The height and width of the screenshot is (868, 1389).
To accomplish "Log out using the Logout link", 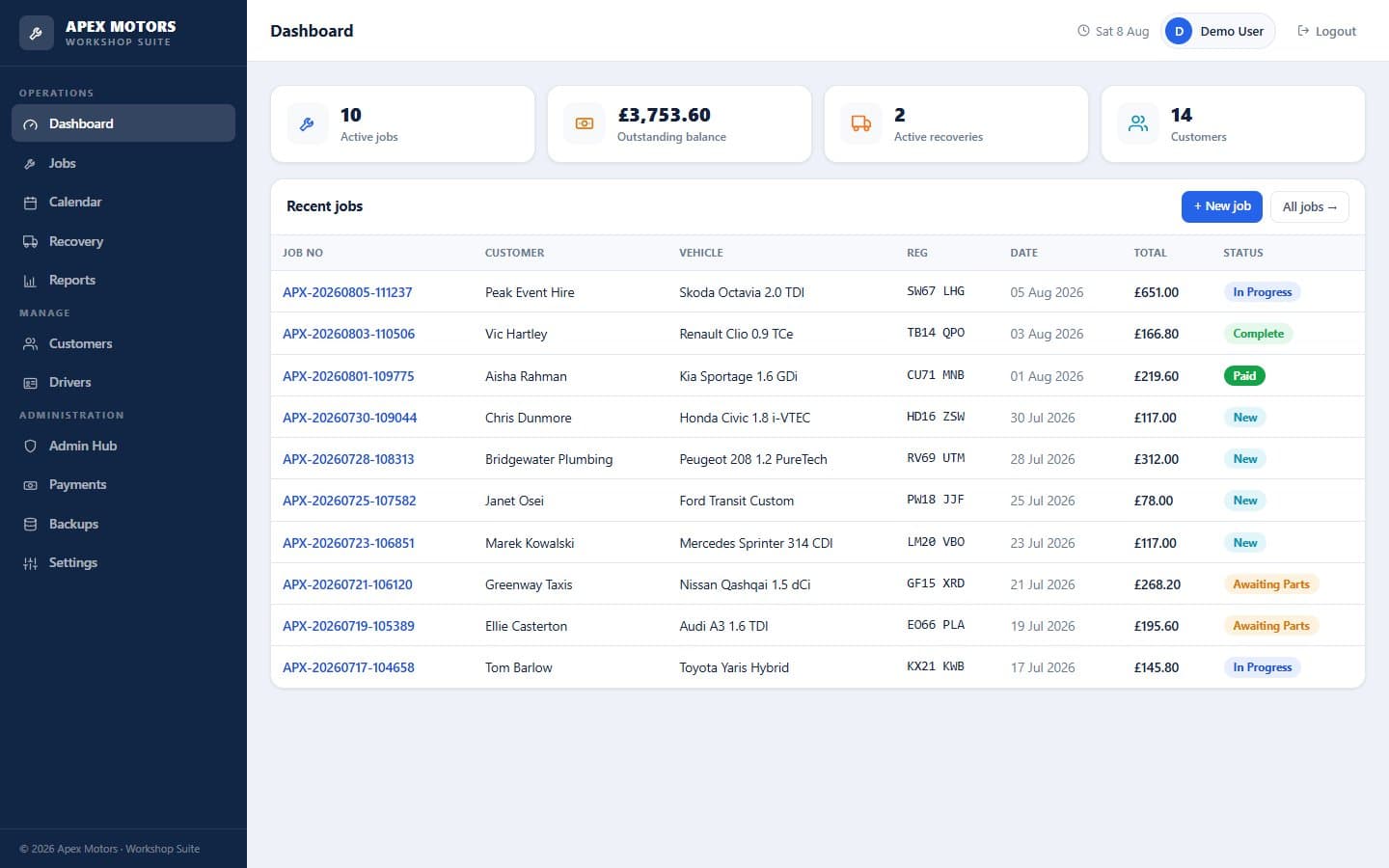I will [1327, 31].
